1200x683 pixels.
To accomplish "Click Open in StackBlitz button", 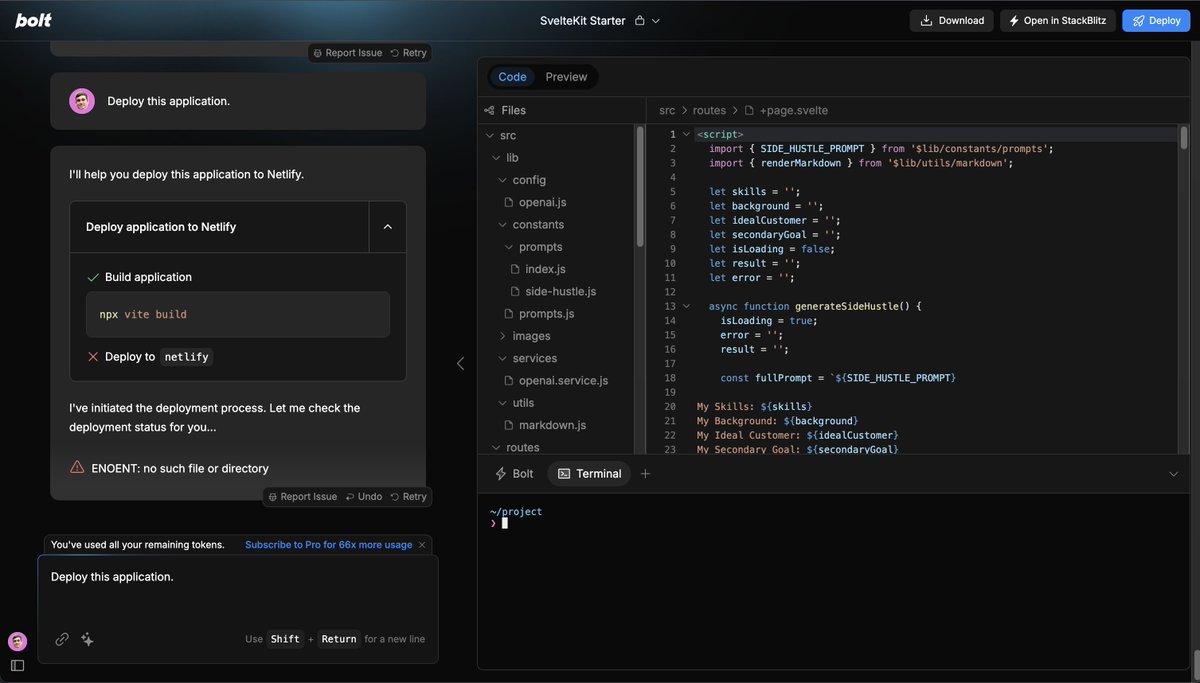I will [1058, 20].
